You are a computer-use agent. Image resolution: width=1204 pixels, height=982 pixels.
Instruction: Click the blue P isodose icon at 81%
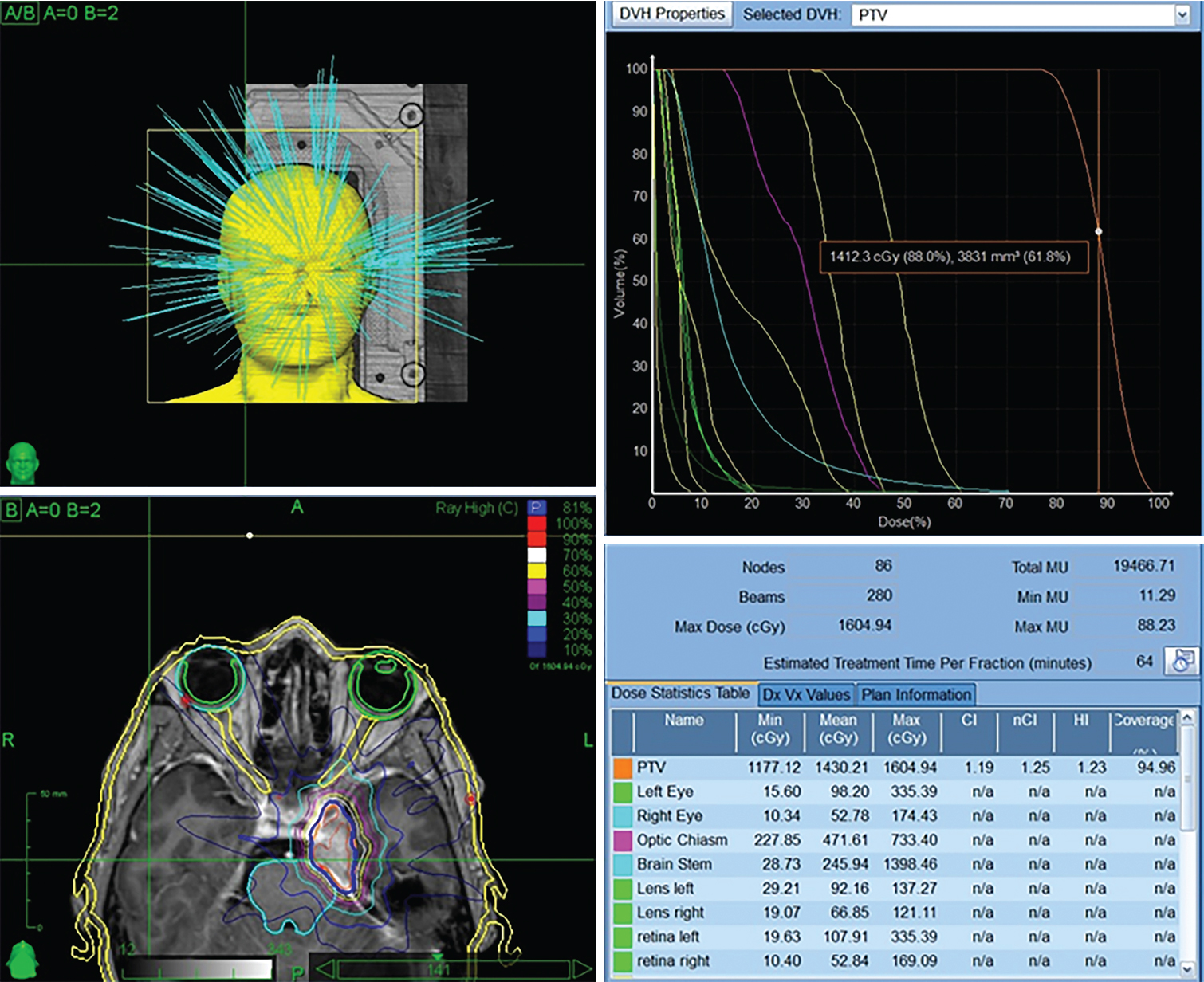point(537,508)
